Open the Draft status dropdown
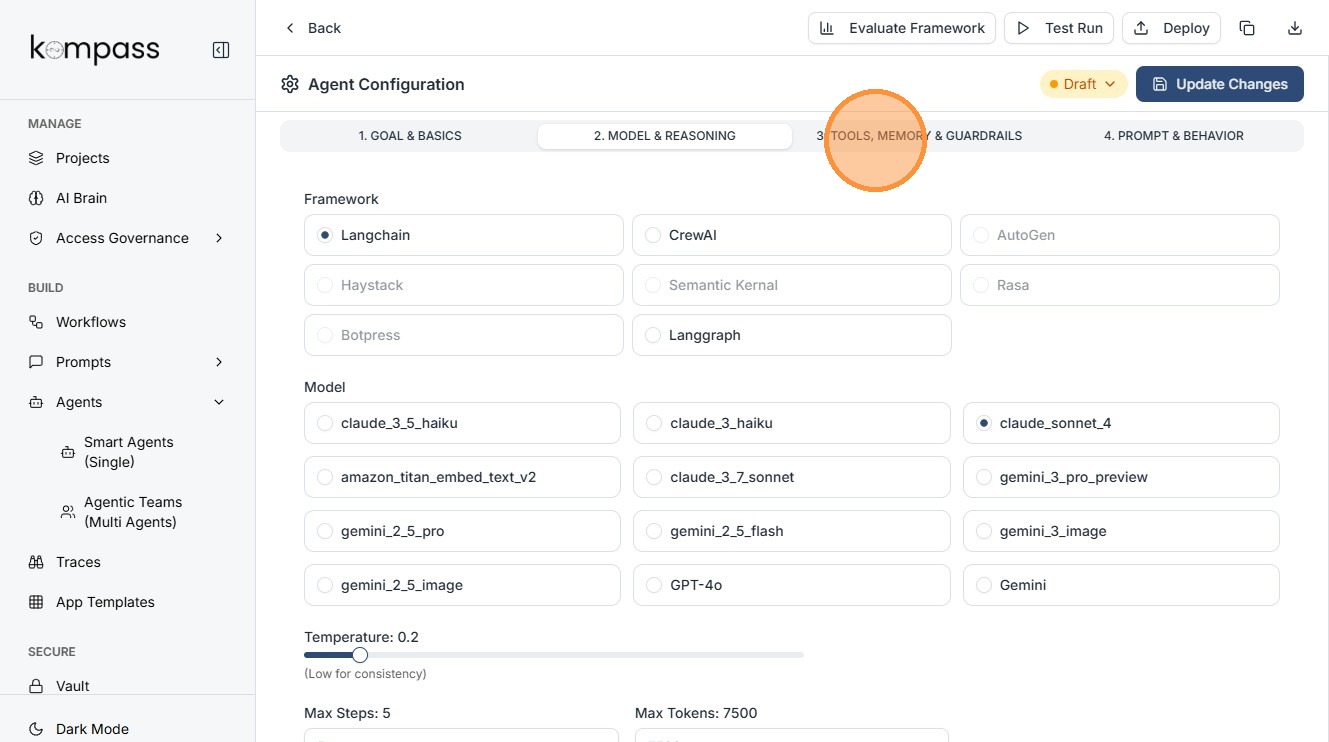This screenshot has width=1329, height=742. coord(1083,84)
